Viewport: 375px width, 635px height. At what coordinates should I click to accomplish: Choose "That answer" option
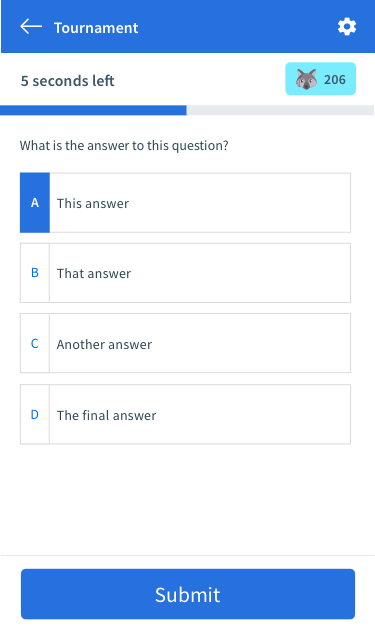185,273
